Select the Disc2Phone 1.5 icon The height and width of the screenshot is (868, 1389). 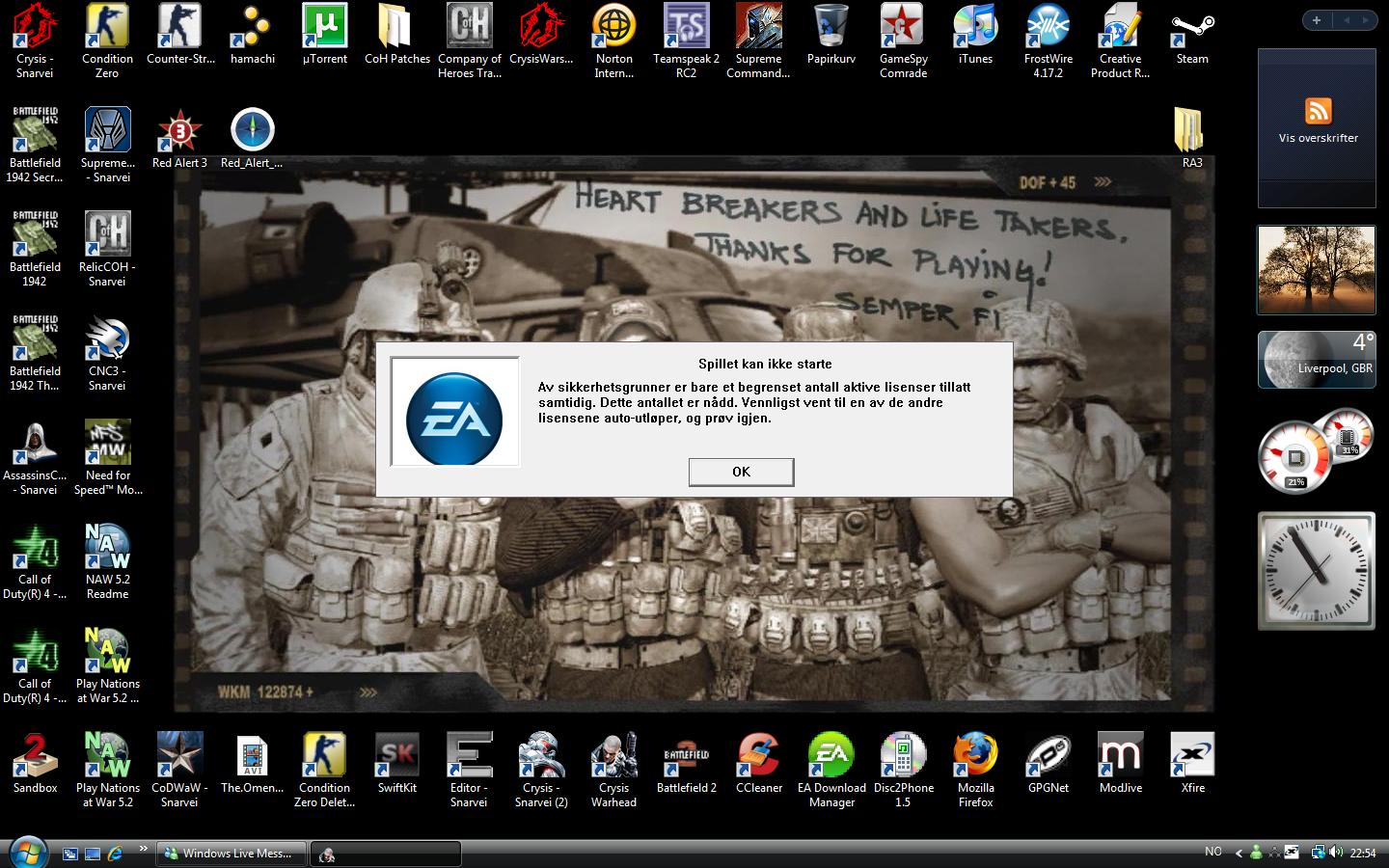903,770
